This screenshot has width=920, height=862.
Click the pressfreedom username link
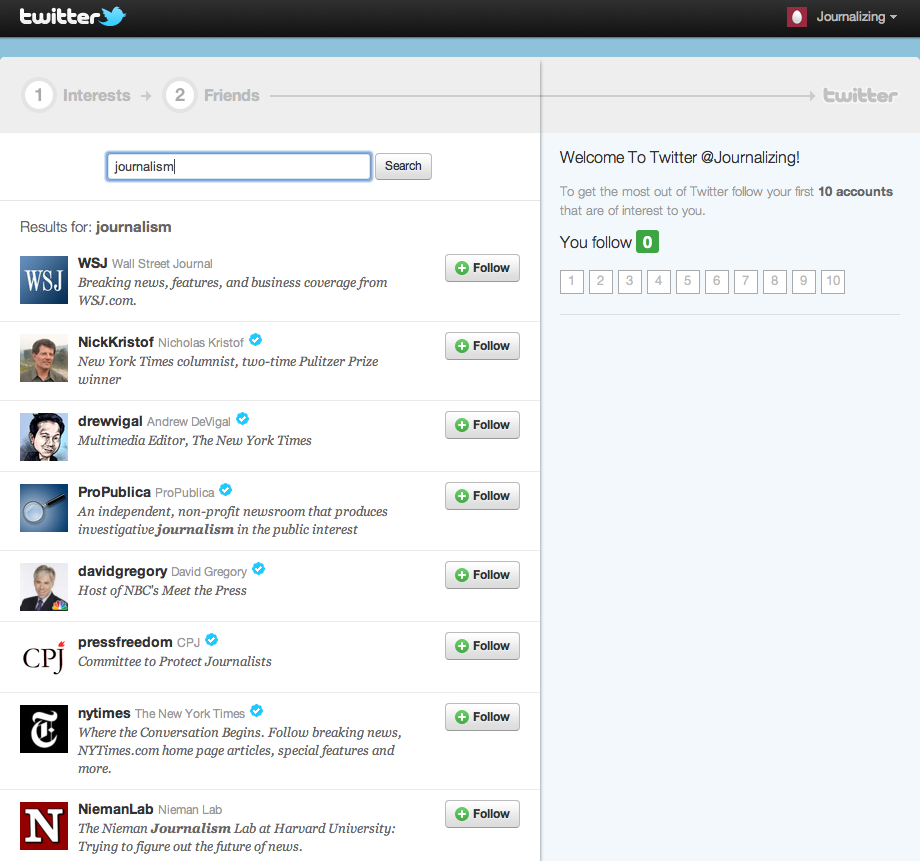tap(125, 643)
